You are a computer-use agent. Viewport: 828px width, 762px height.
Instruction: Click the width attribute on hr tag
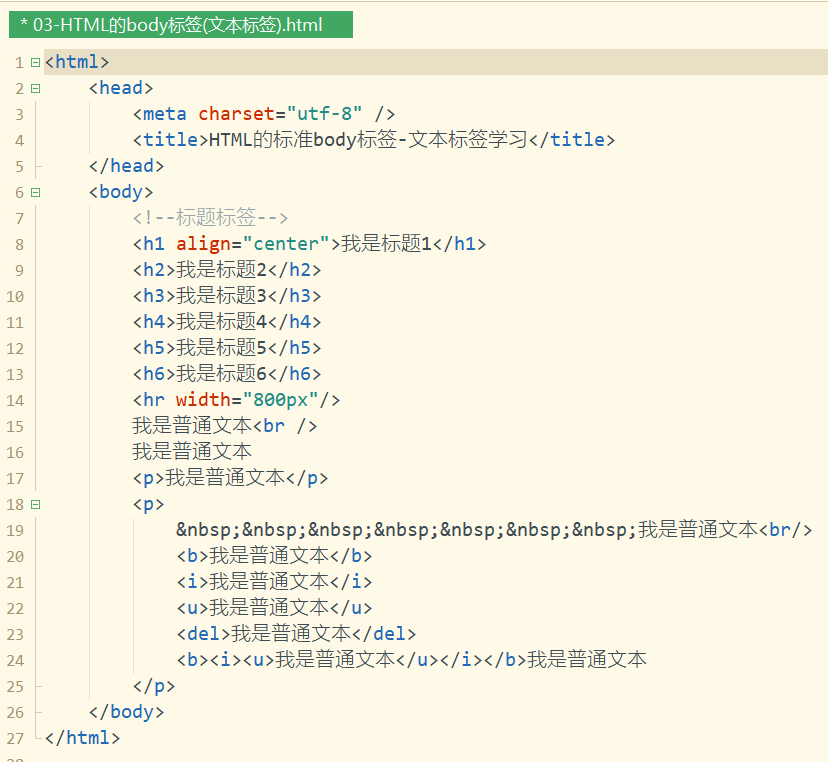tap(203, 399)
